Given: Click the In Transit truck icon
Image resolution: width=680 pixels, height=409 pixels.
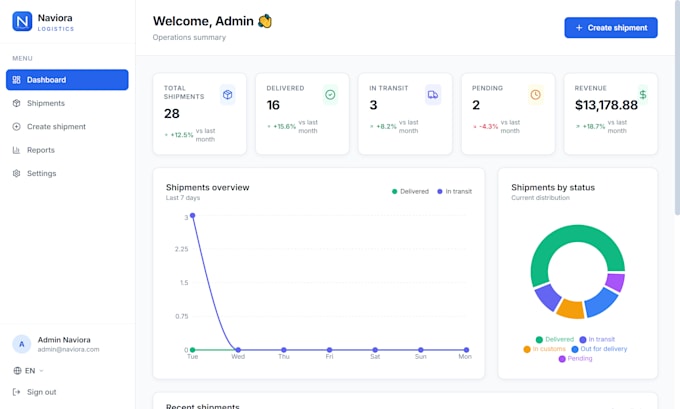Looking at the screenshot, I should (x=433, y=95).
